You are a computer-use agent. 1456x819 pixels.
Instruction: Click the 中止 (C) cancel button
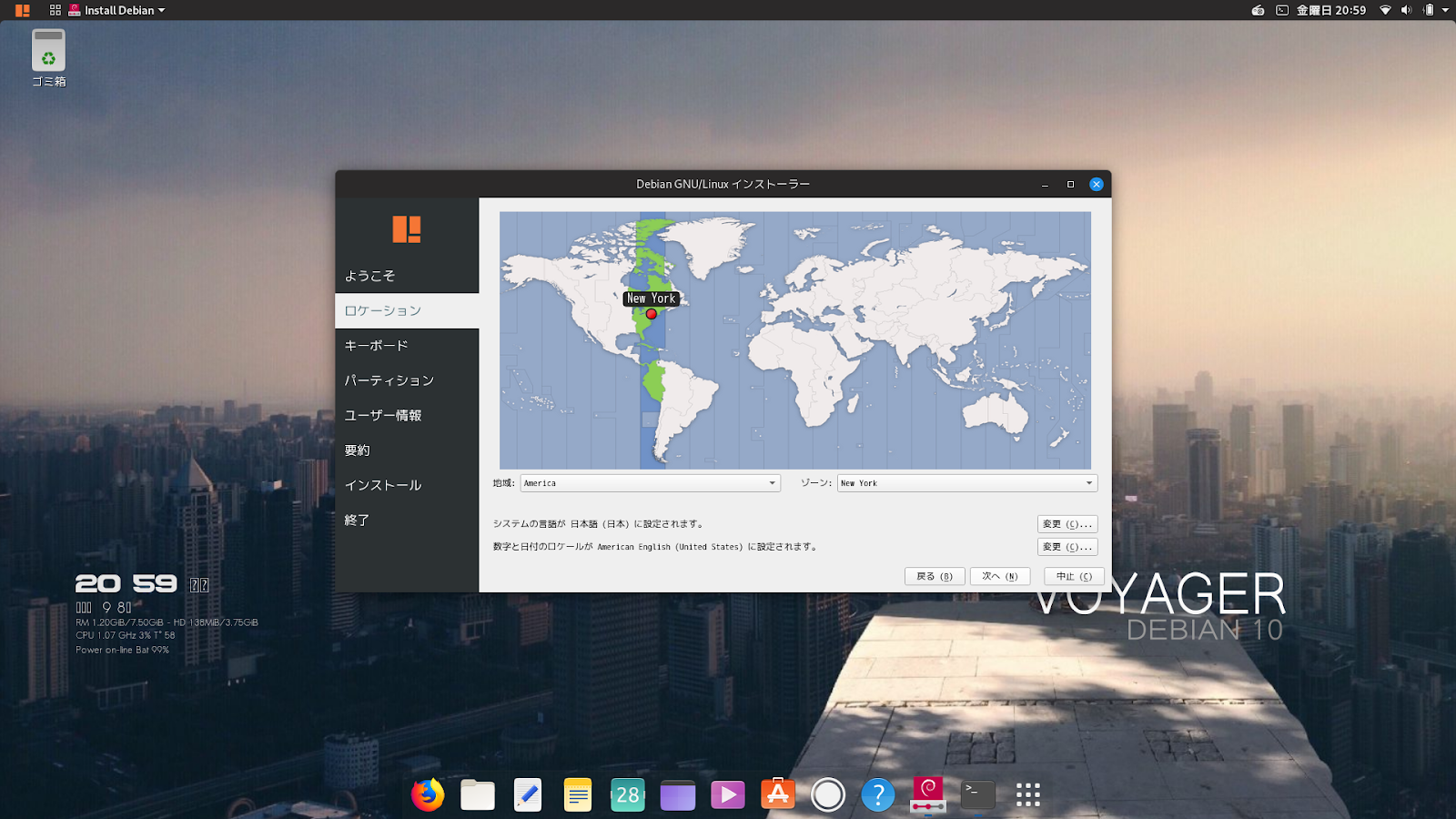click(1075, 576)
